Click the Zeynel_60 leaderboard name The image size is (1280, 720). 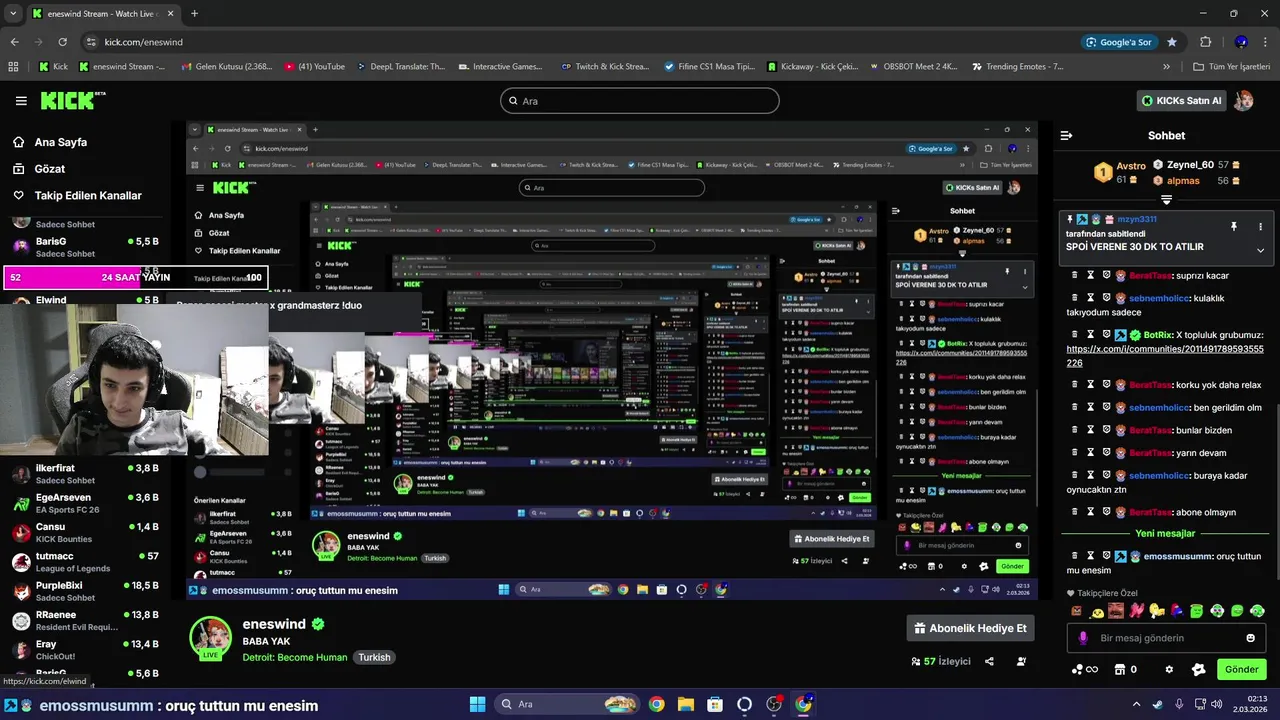pyautogui.click(x=1191, y=165)
